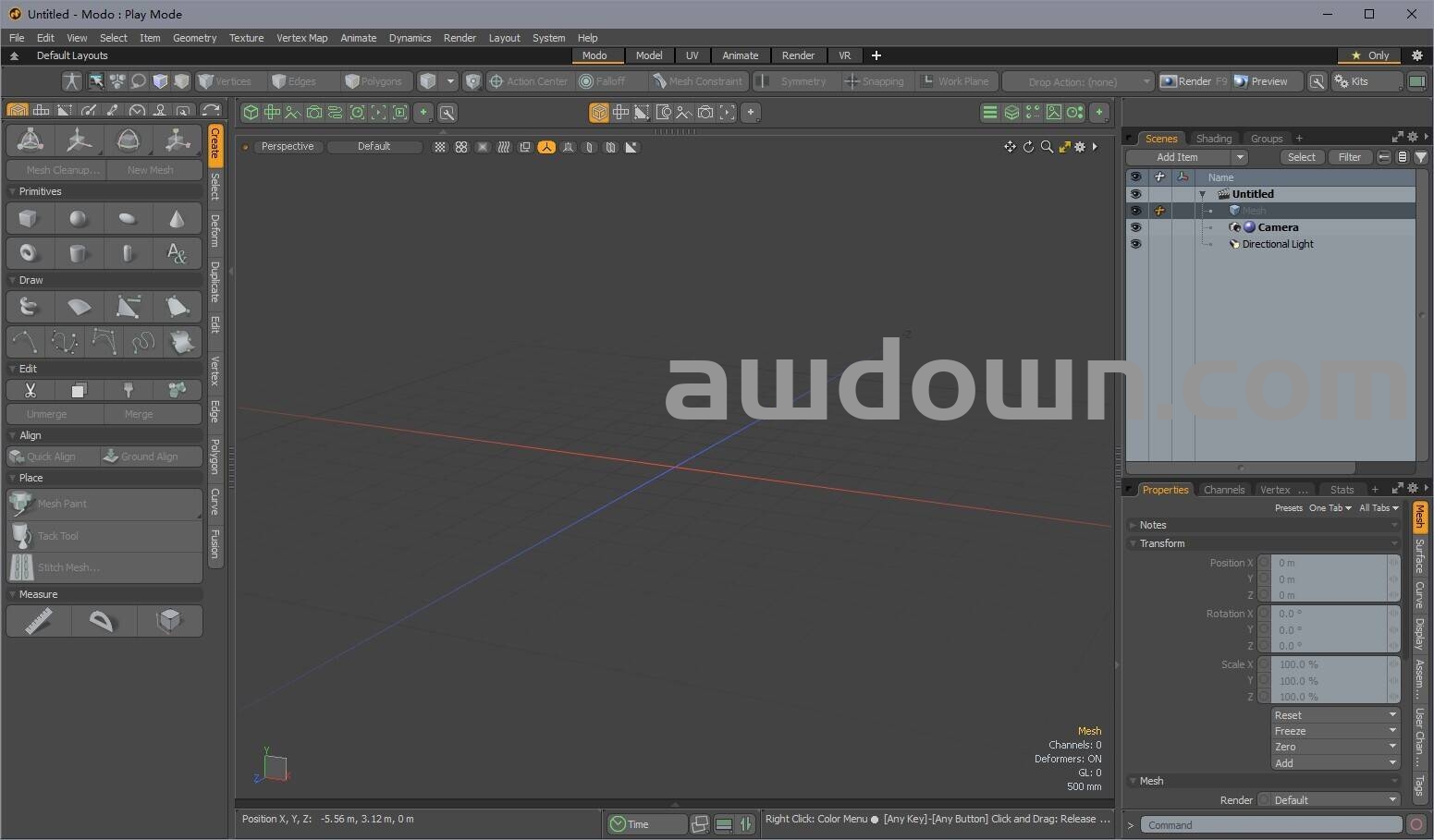Select the Torus primitive tool
1434x840 pixels.
(x=29, y=253)
